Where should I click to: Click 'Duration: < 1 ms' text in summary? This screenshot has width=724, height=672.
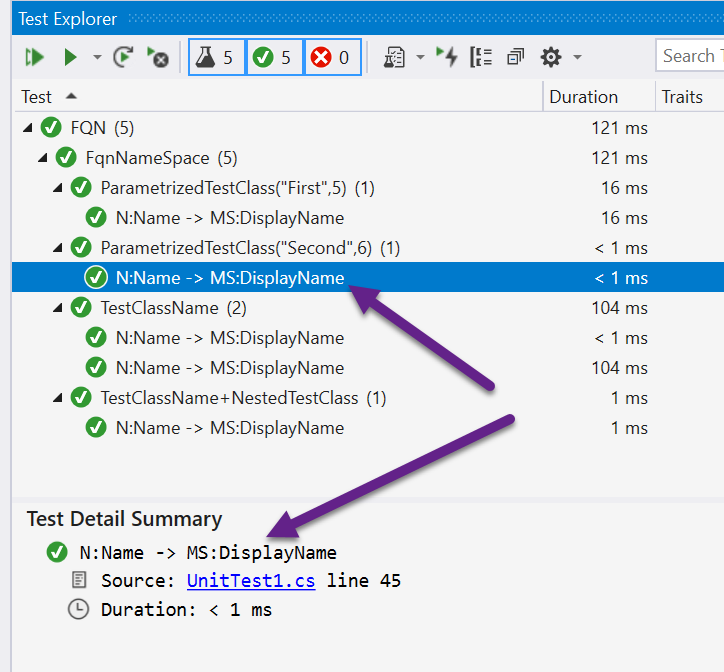(x=187, y=610)
